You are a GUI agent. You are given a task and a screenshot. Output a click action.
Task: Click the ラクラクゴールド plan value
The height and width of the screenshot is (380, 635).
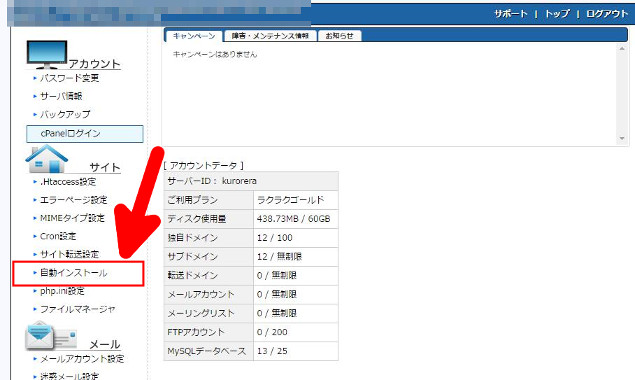pyautogui.click(x=291, y=200)
